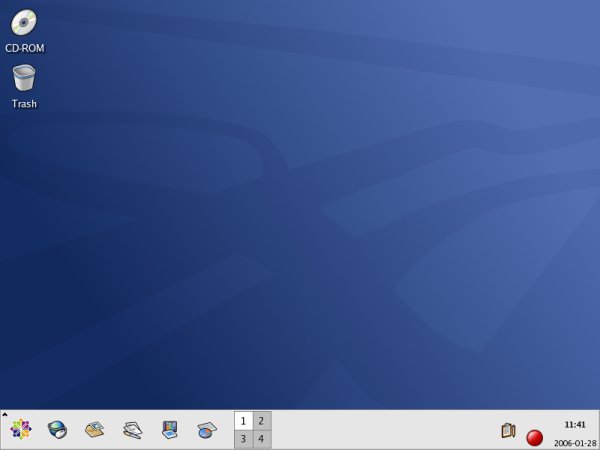Screen dimensions: 600x450
Task: Open the clipboard applet in system tray
Action: point(508,431)
